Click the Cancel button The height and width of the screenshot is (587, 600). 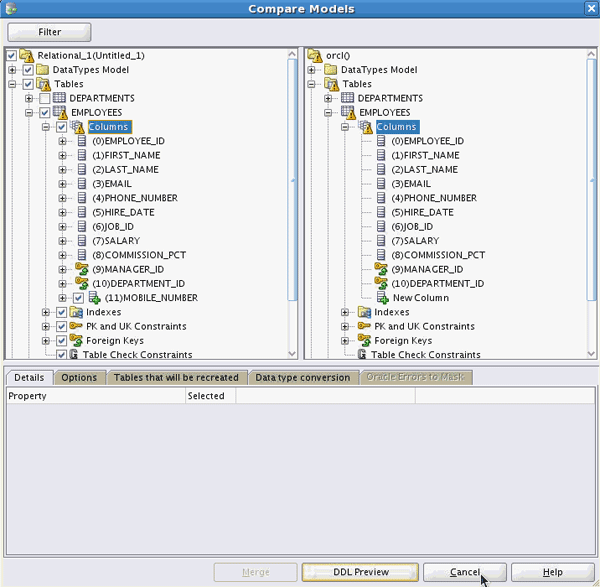click(465, 572)
